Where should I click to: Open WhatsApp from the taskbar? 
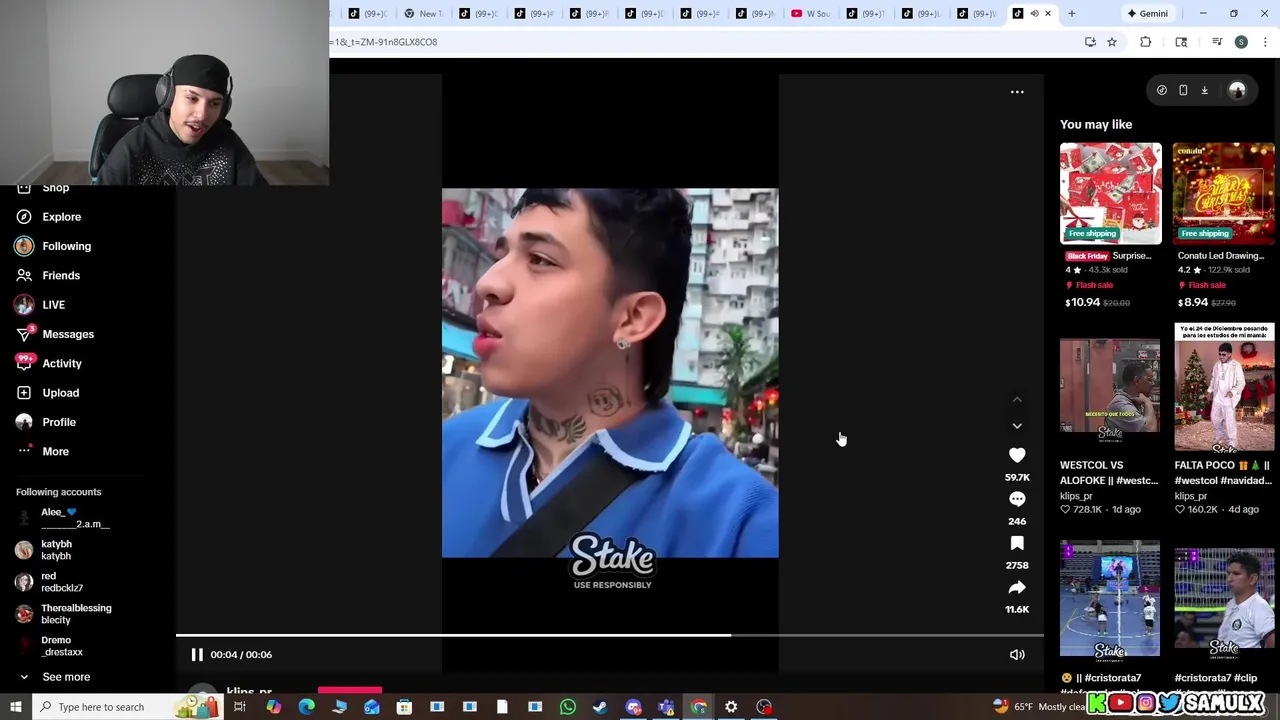pos(568,707)
